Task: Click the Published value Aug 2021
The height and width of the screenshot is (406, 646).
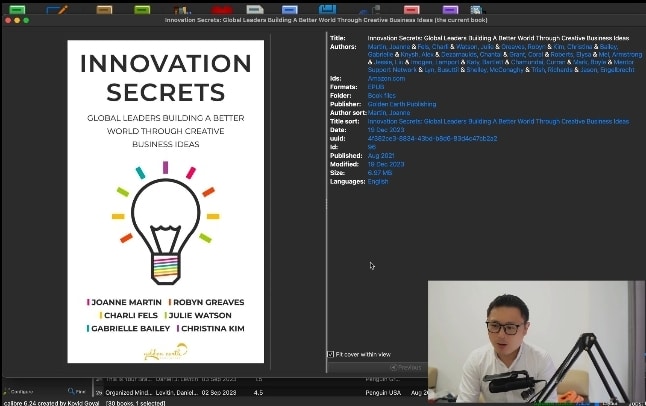Action: pyautogui.click(x=381, y=156)
